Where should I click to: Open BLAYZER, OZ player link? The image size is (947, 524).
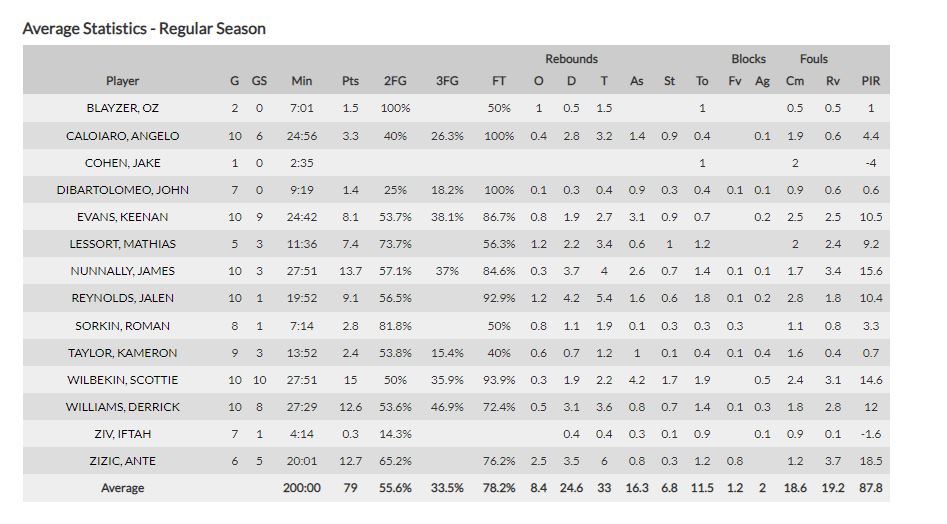(x=122, y=108)
